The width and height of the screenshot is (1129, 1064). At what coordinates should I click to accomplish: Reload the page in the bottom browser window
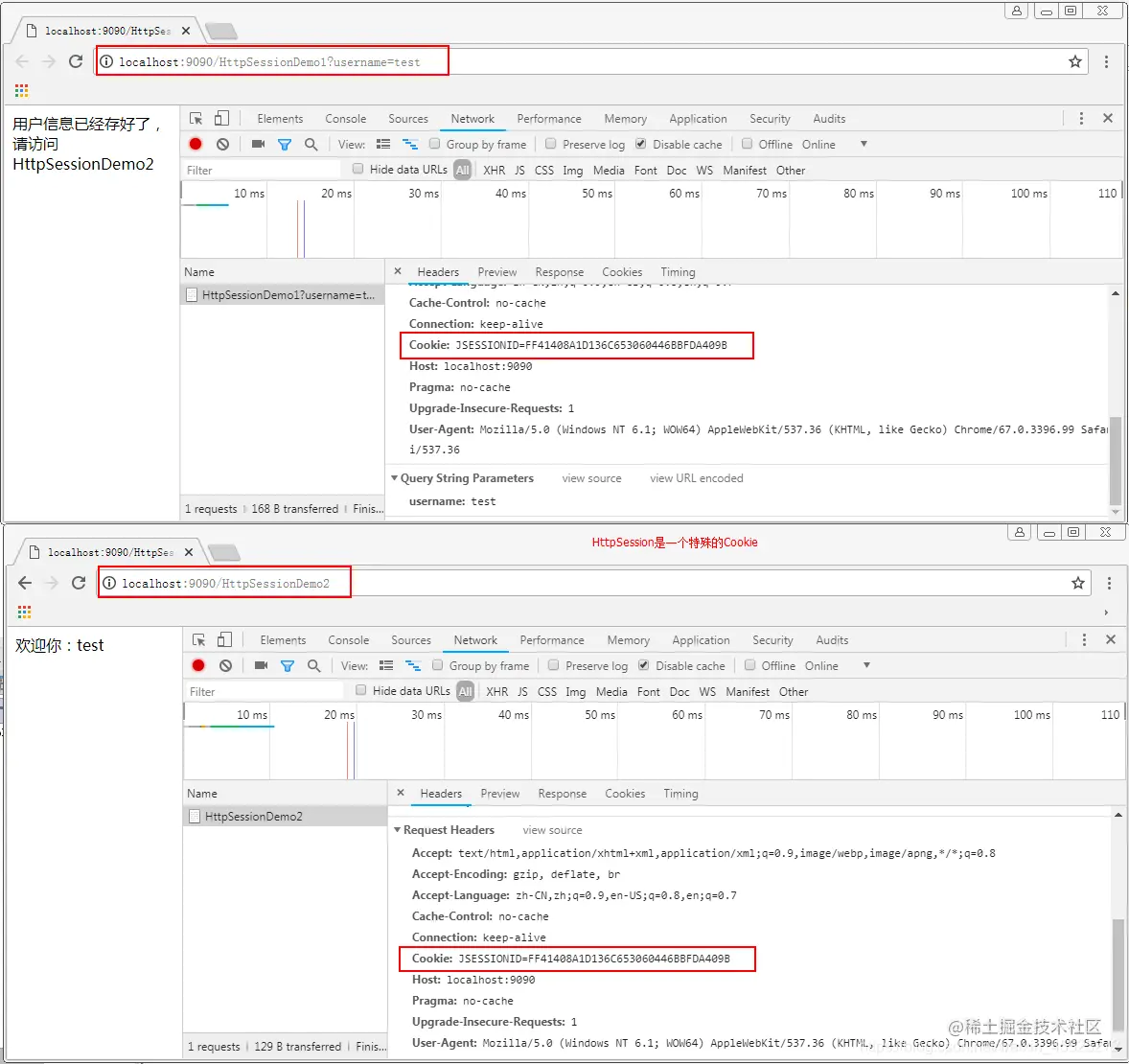79,583
